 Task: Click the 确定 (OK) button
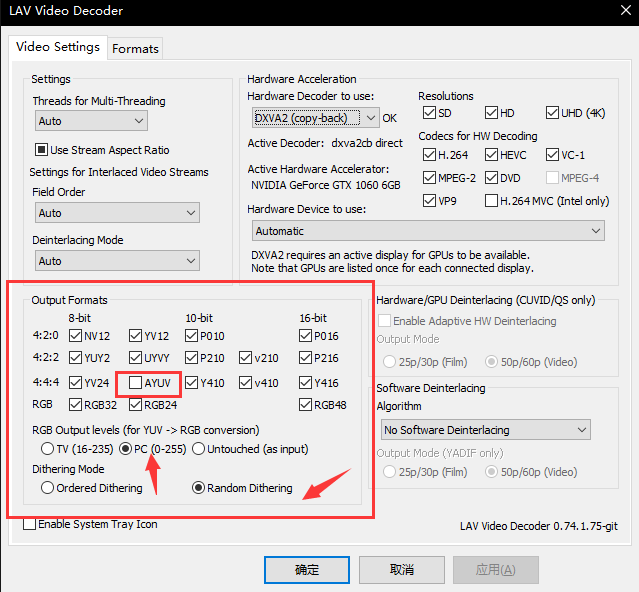(x=307, y=570)
